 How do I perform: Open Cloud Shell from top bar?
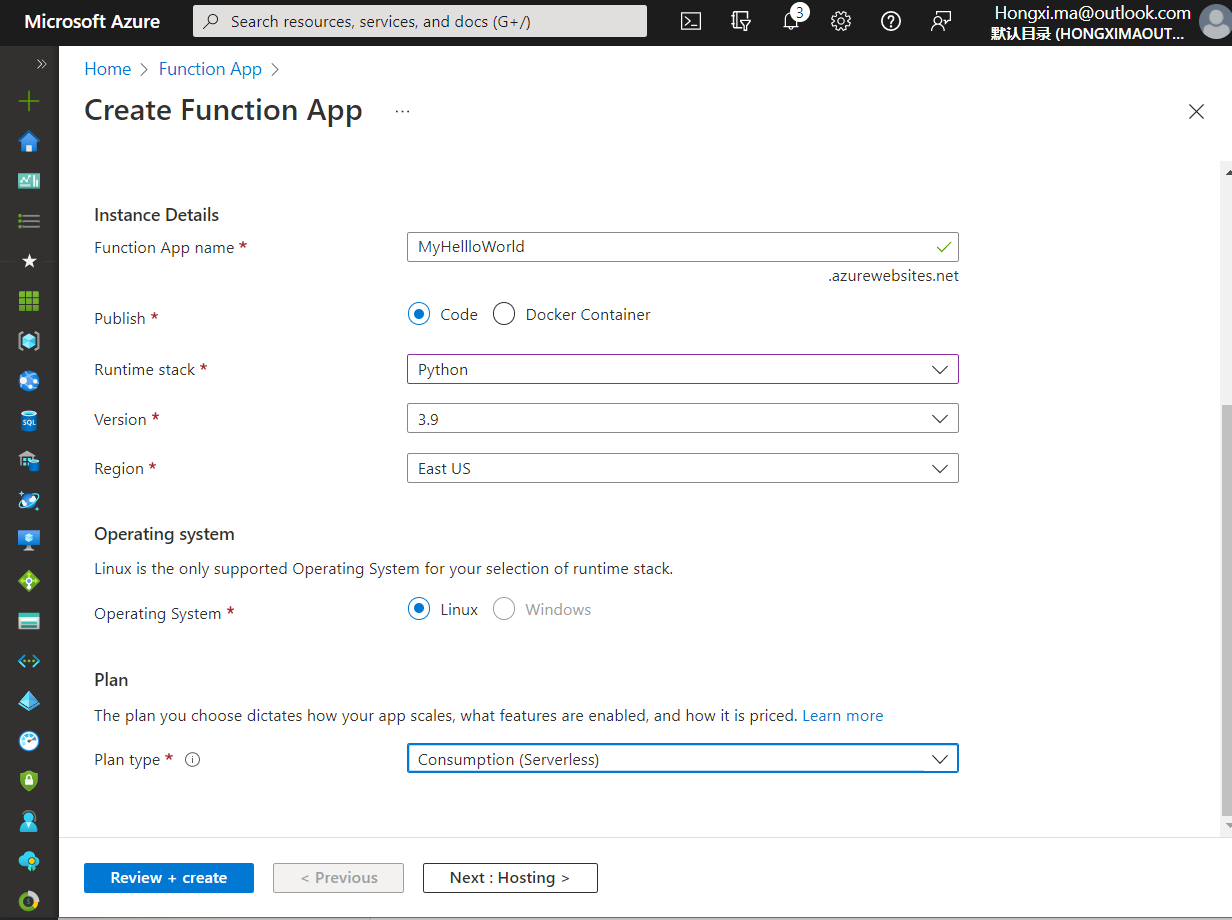(691, 21)
